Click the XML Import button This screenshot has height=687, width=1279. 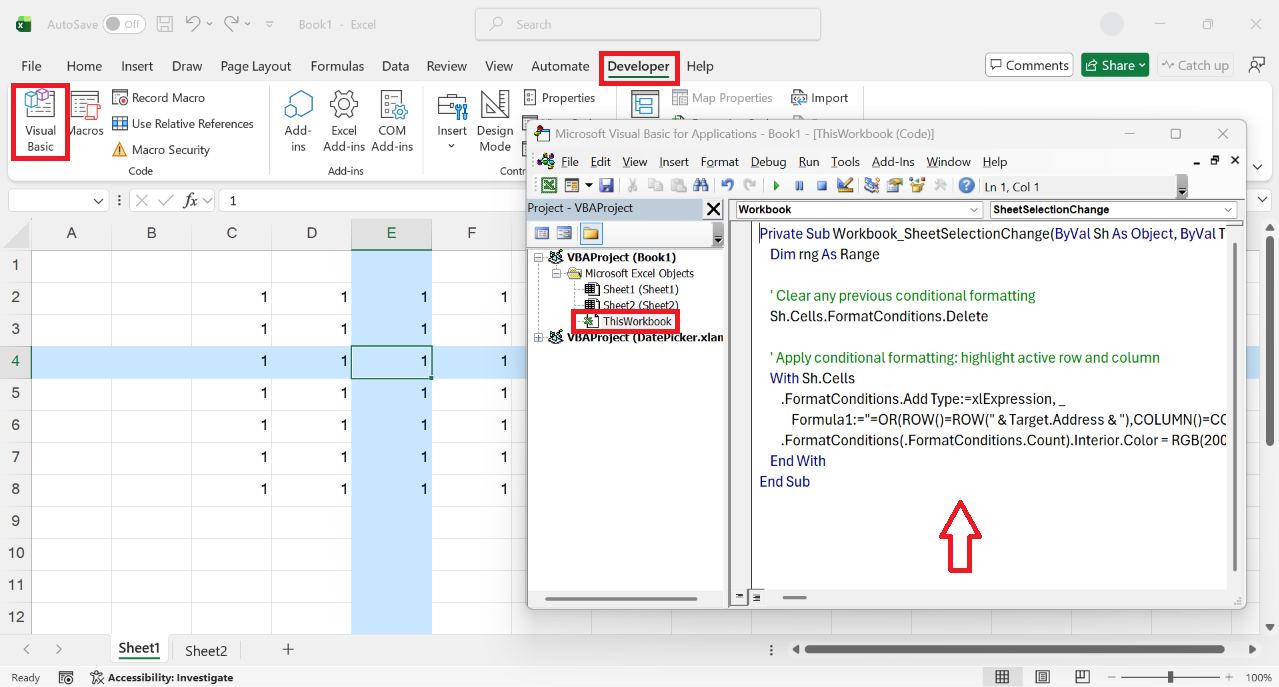[x=819, y=98]
